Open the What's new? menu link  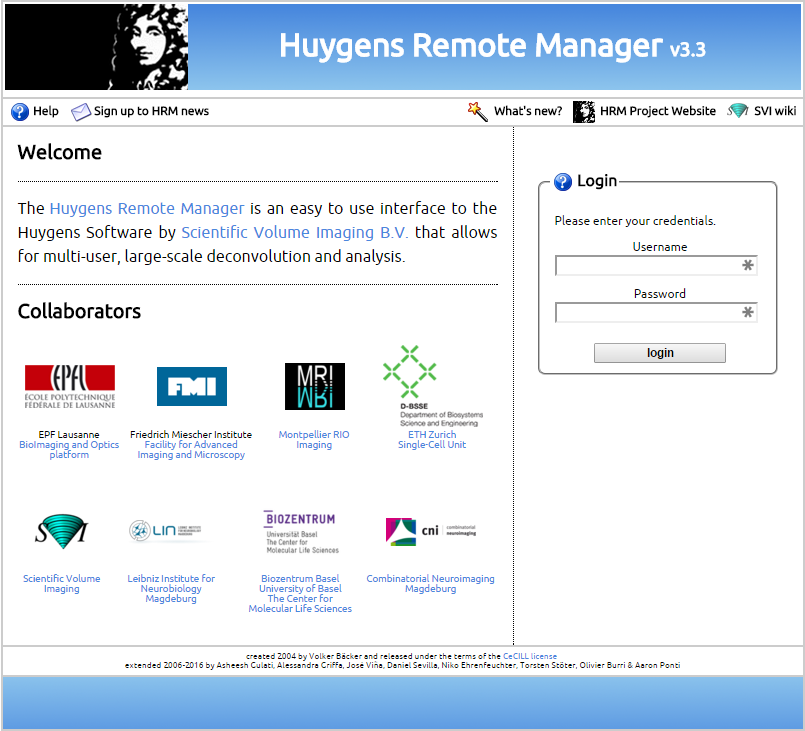point(528,111)
